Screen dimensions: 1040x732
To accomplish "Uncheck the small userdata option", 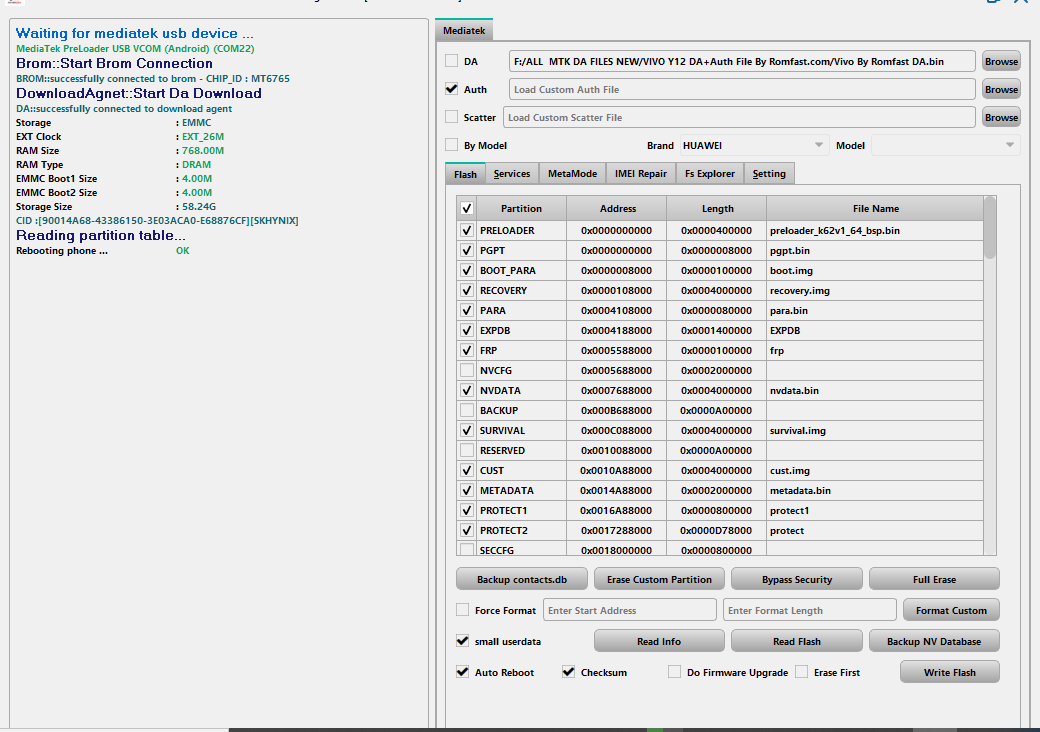I will point(462,641).
